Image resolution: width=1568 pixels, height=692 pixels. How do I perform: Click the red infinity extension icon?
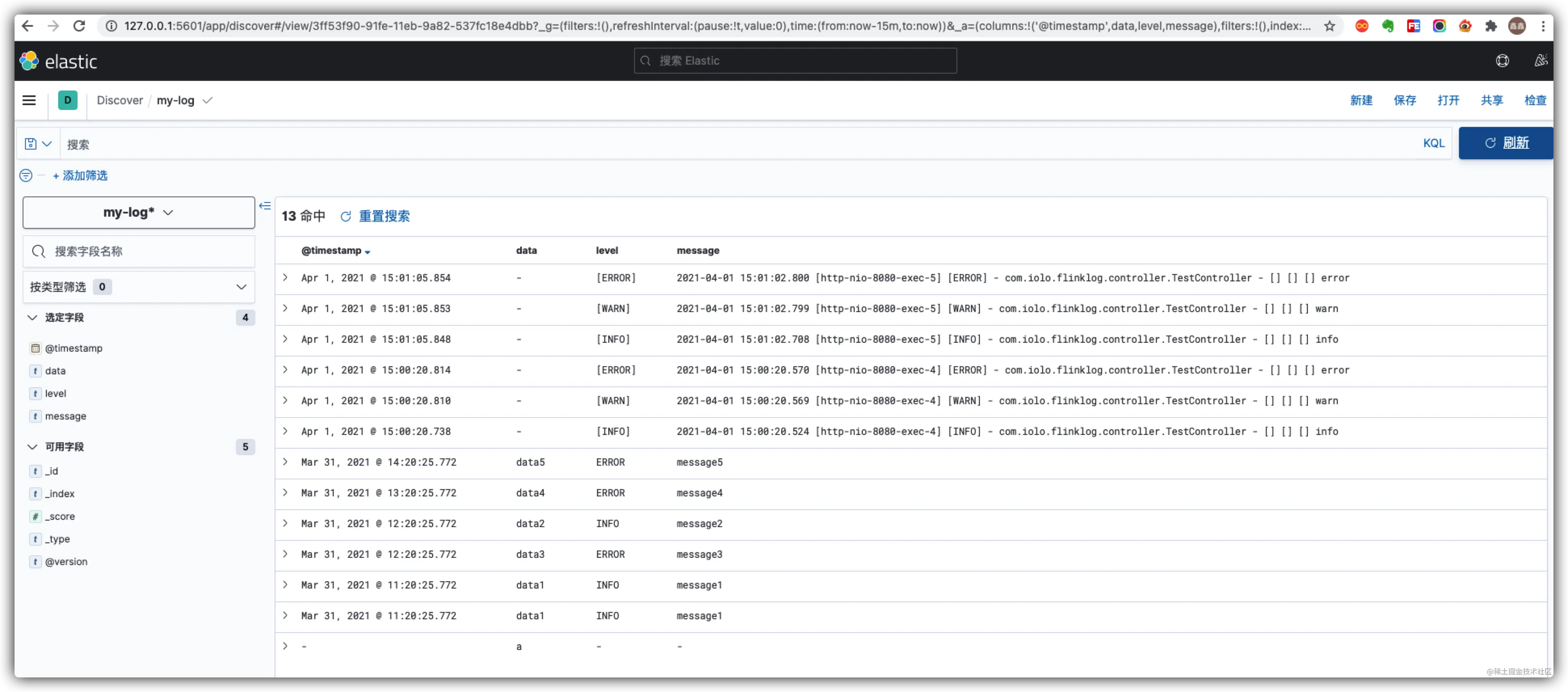1362,25
